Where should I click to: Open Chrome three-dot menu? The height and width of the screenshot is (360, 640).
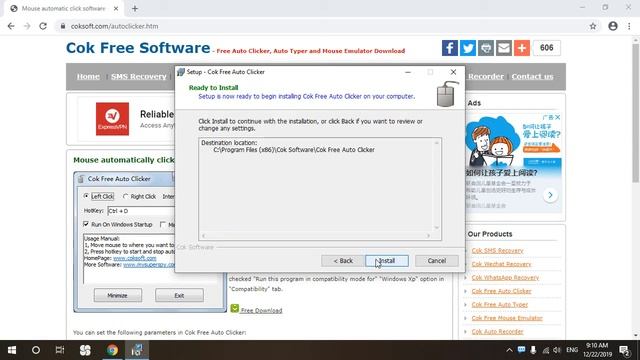(x=629, y=26)
